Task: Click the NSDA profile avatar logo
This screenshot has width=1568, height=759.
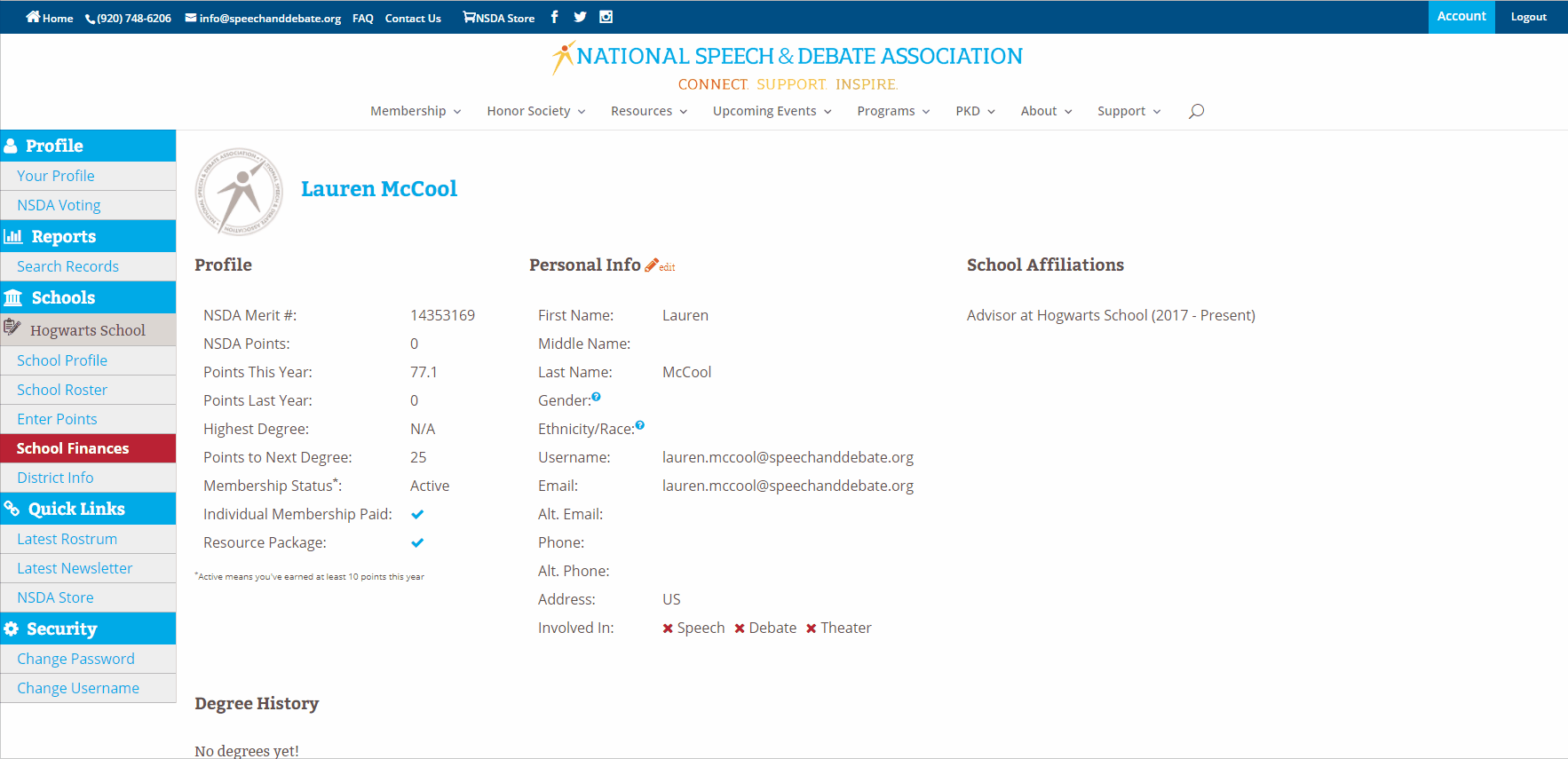Action: (x=239, y=192)
